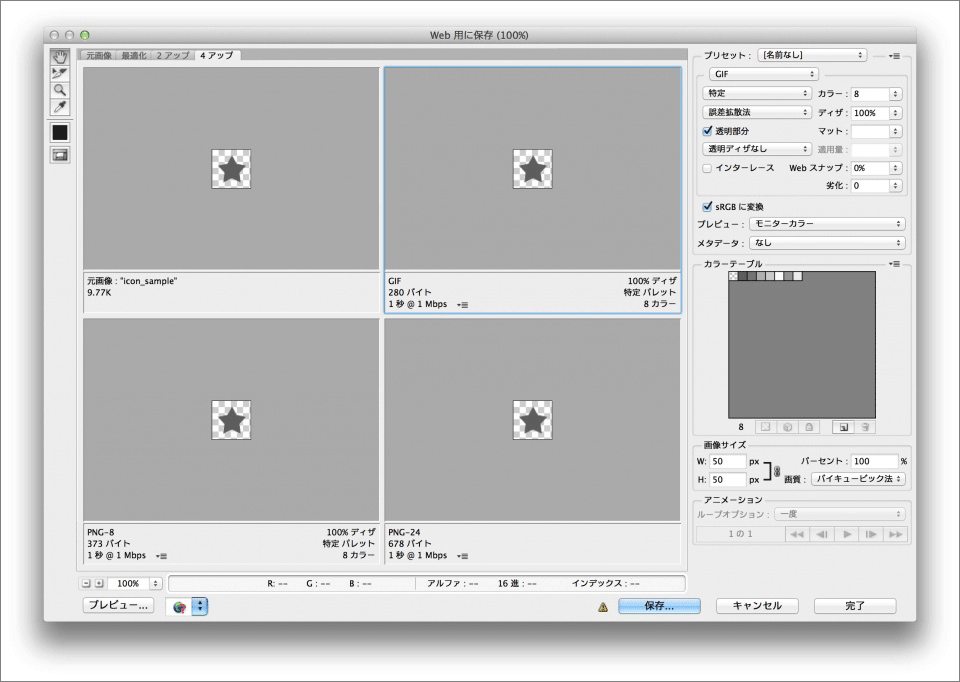This screenshot has width=960, height=682.
Task: Select the Slice Select tool
Action: (59, 74)
